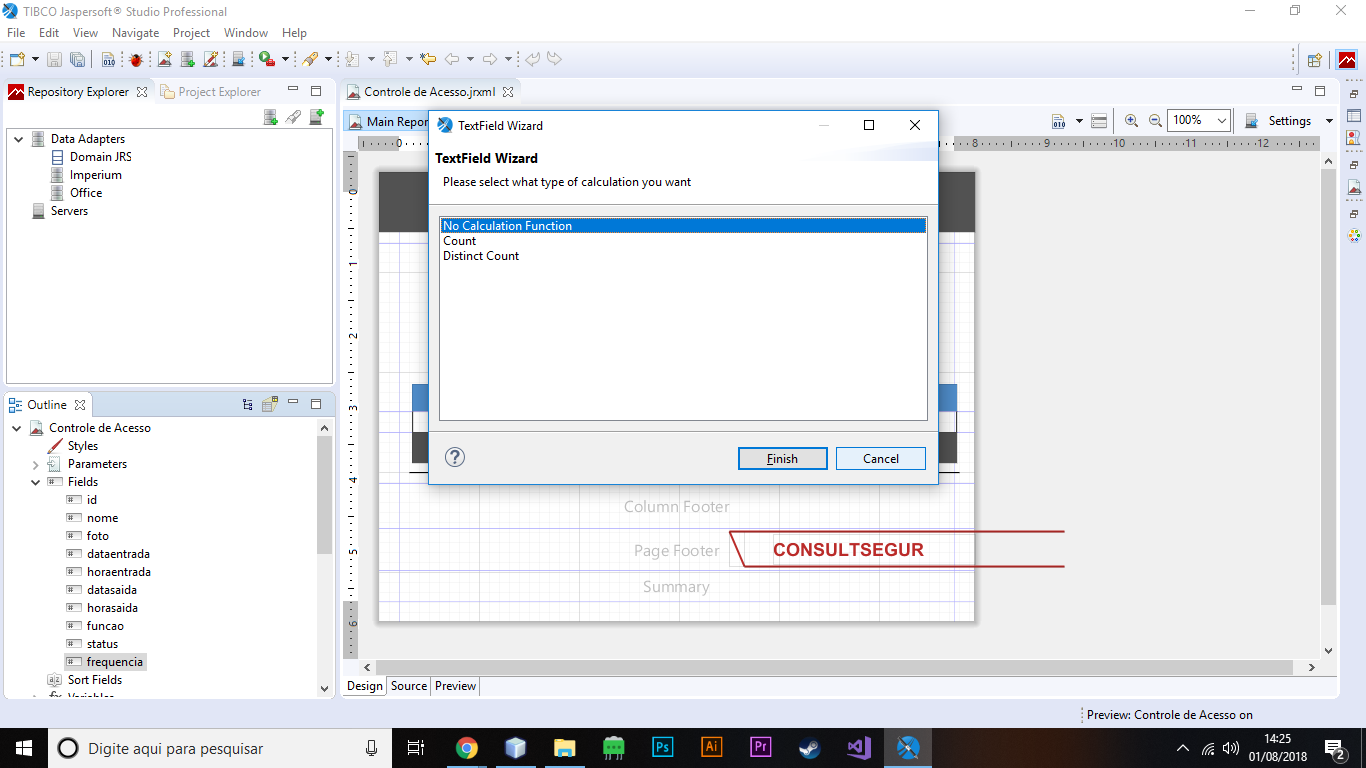Collapse the Fields node in Outline
The width and height of the screenshot is (1366, 768).
(36, 482)
